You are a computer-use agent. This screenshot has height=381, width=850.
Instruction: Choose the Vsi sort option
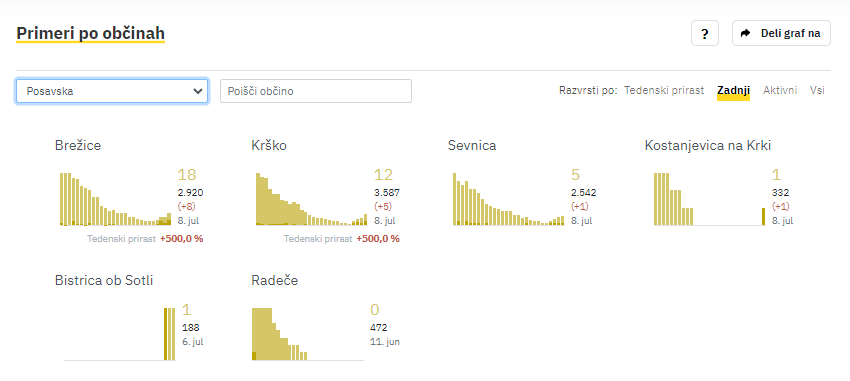pos(817,91)
